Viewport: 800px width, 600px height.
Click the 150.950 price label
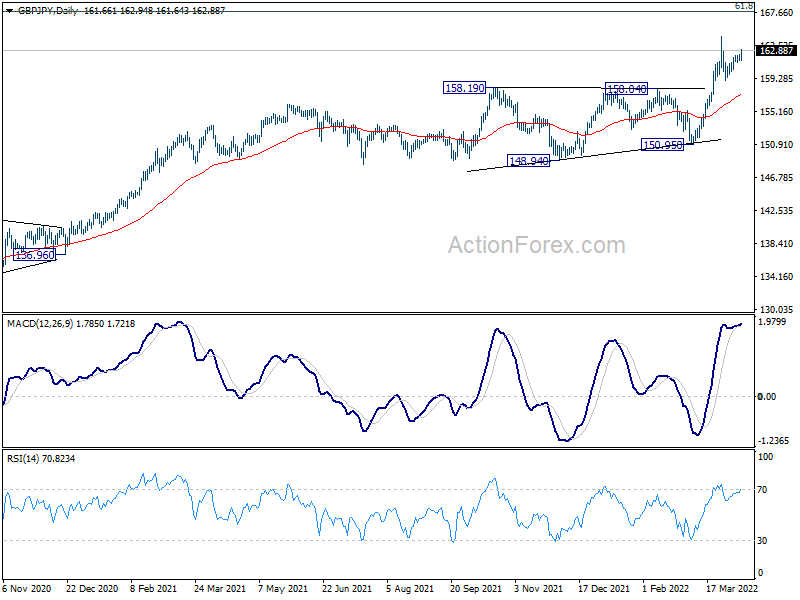(x=662, y=145)
